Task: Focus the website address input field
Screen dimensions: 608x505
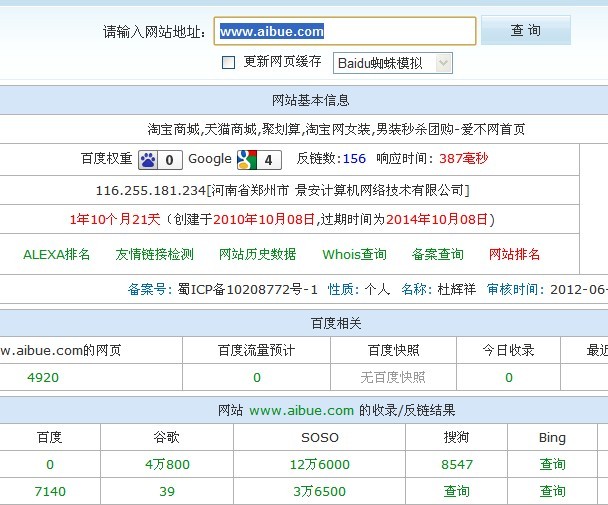Action: pos(345,32)
